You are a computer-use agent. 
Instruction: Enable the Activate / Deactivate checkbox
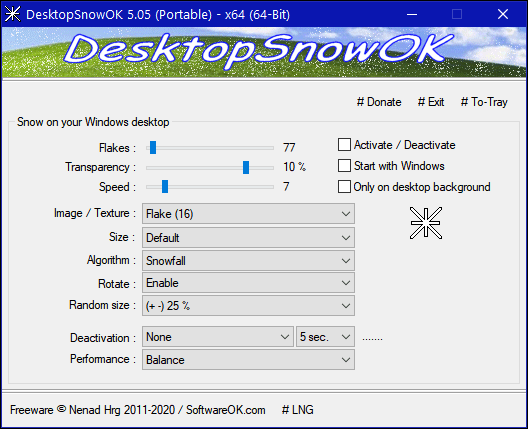point(344,145)
